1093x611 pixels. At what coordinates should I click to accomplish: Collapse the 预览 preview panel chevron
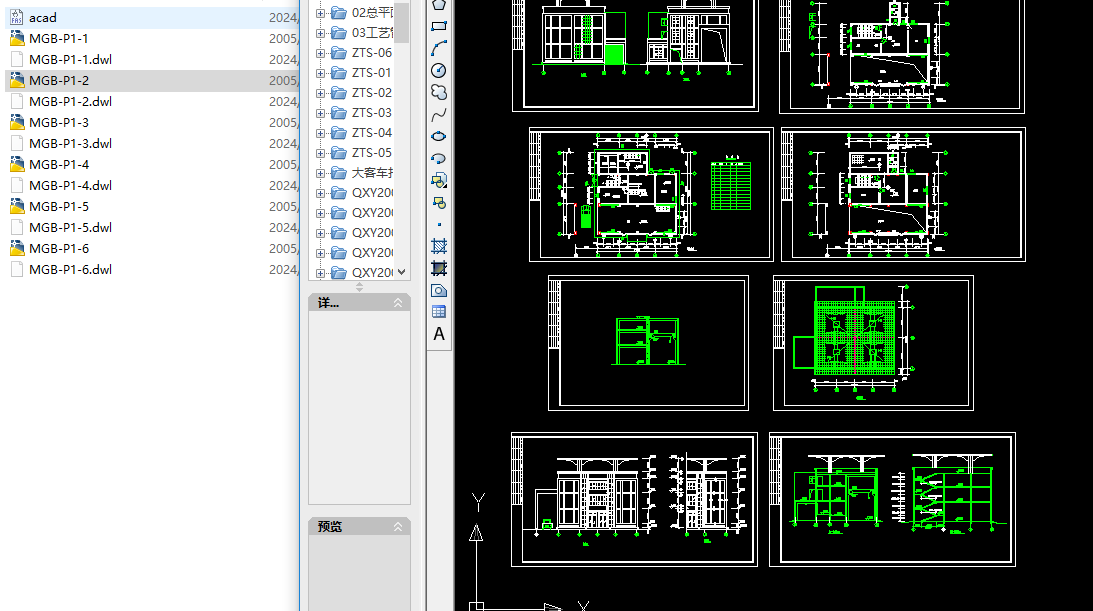pyautogui.click(x=398, y=527)
